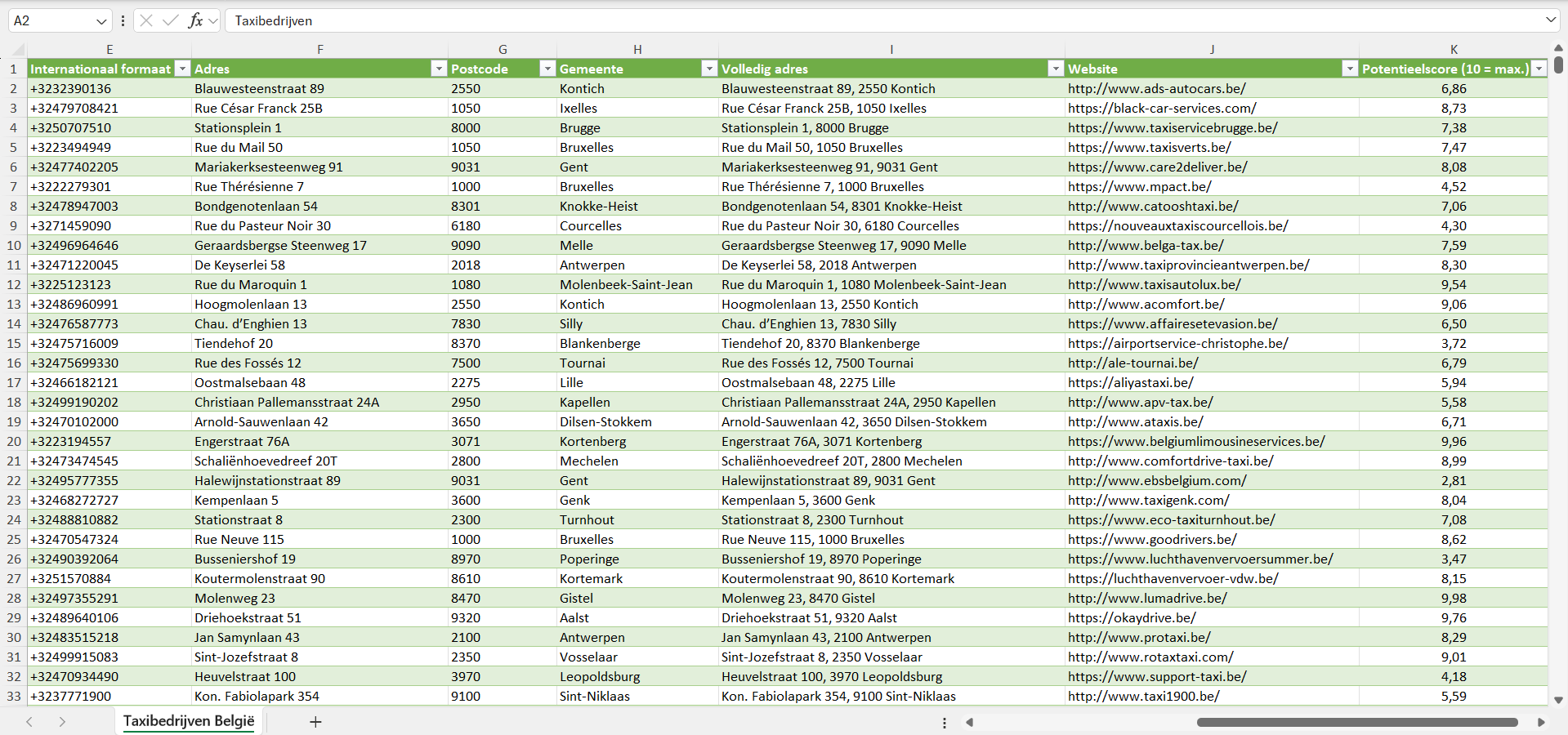Select the Taxibedrijven België sheet tab
Viewport: 1568px width, 735px height.
[x=189, y=721]
